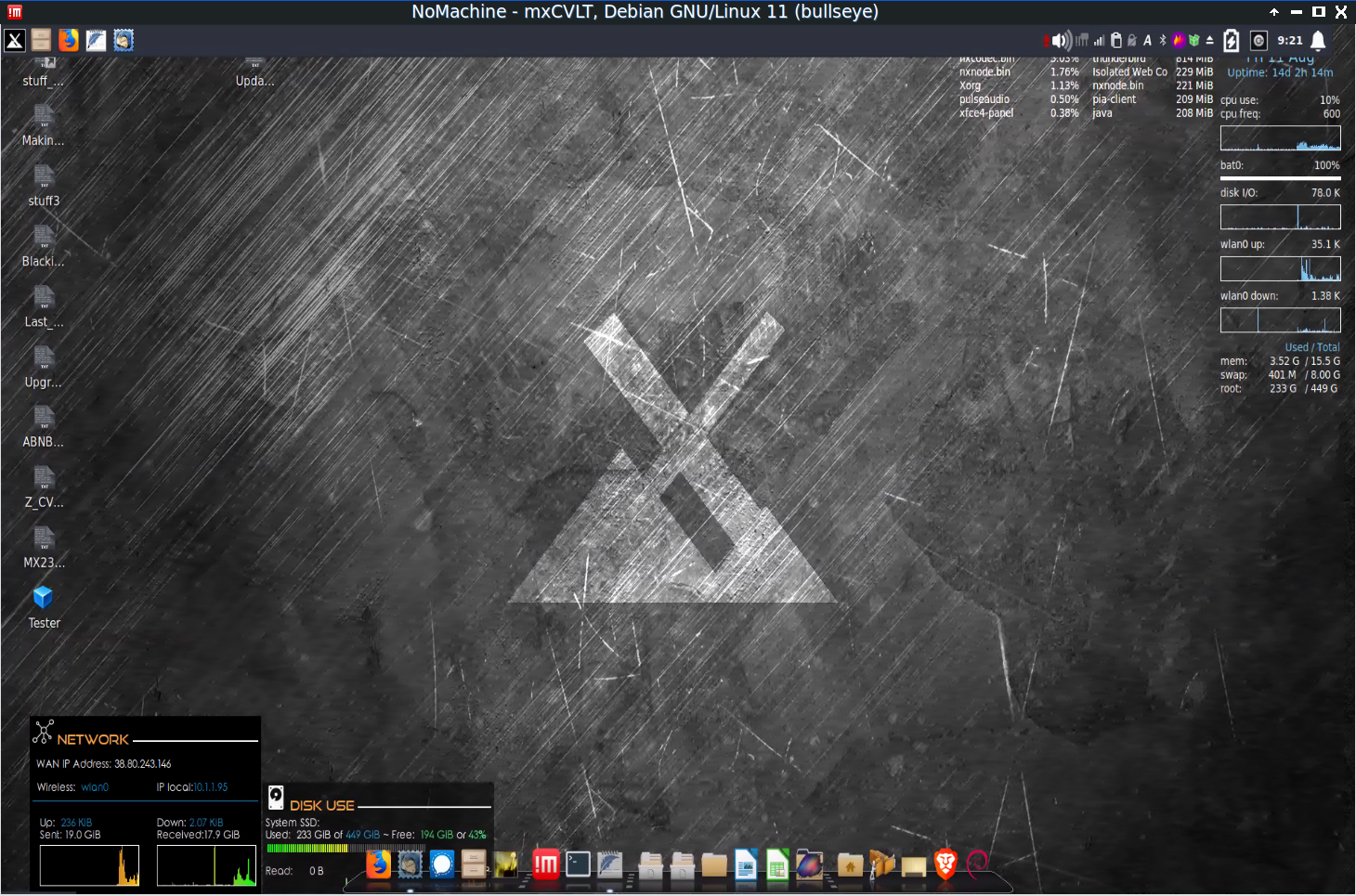Launch Firefox from the bottom dock
Screen dimensions: 1356x896
pos(379,865)
